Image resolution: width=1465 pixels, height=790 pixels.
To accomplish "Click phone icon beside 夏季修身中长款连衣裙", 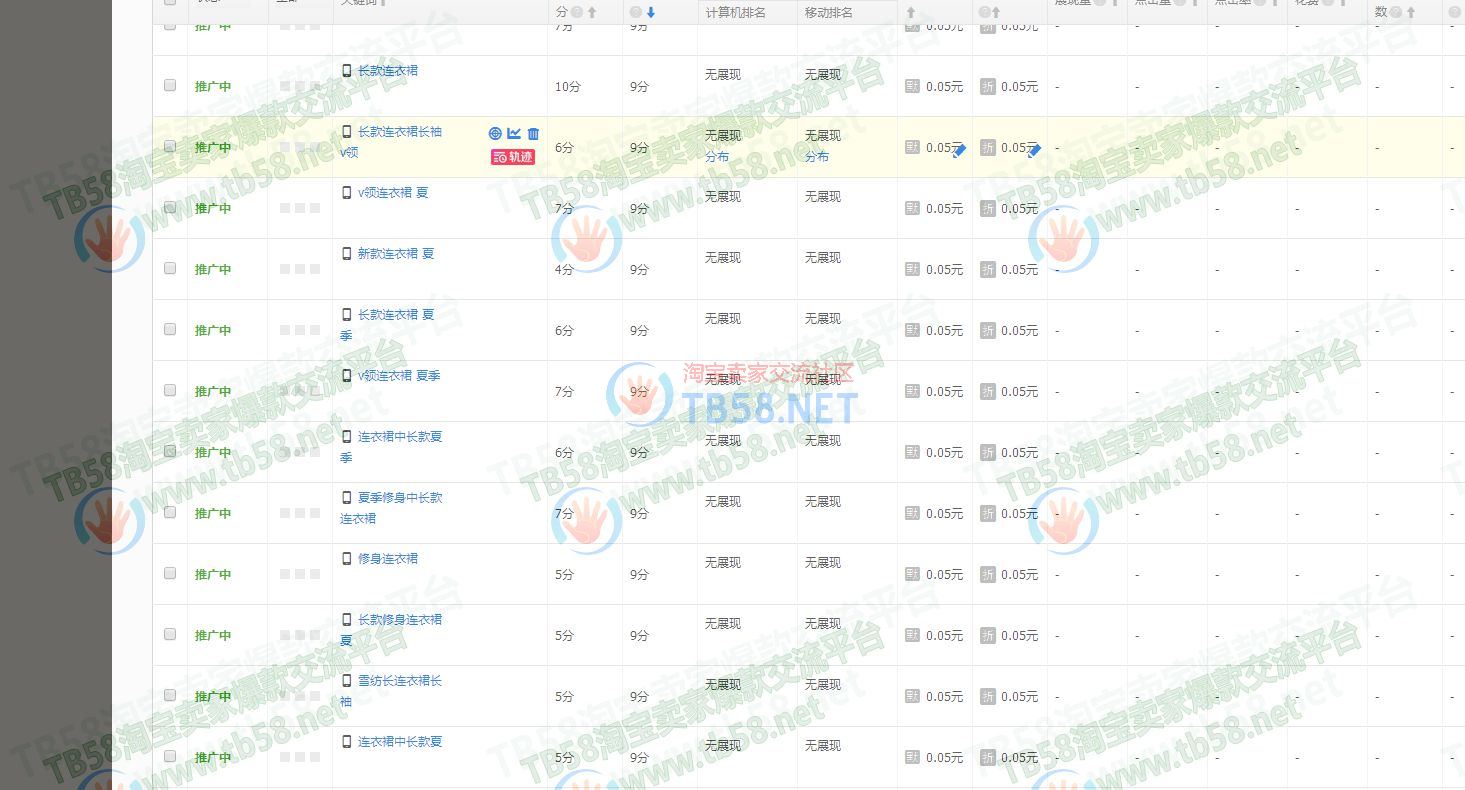I will (347, 498).
